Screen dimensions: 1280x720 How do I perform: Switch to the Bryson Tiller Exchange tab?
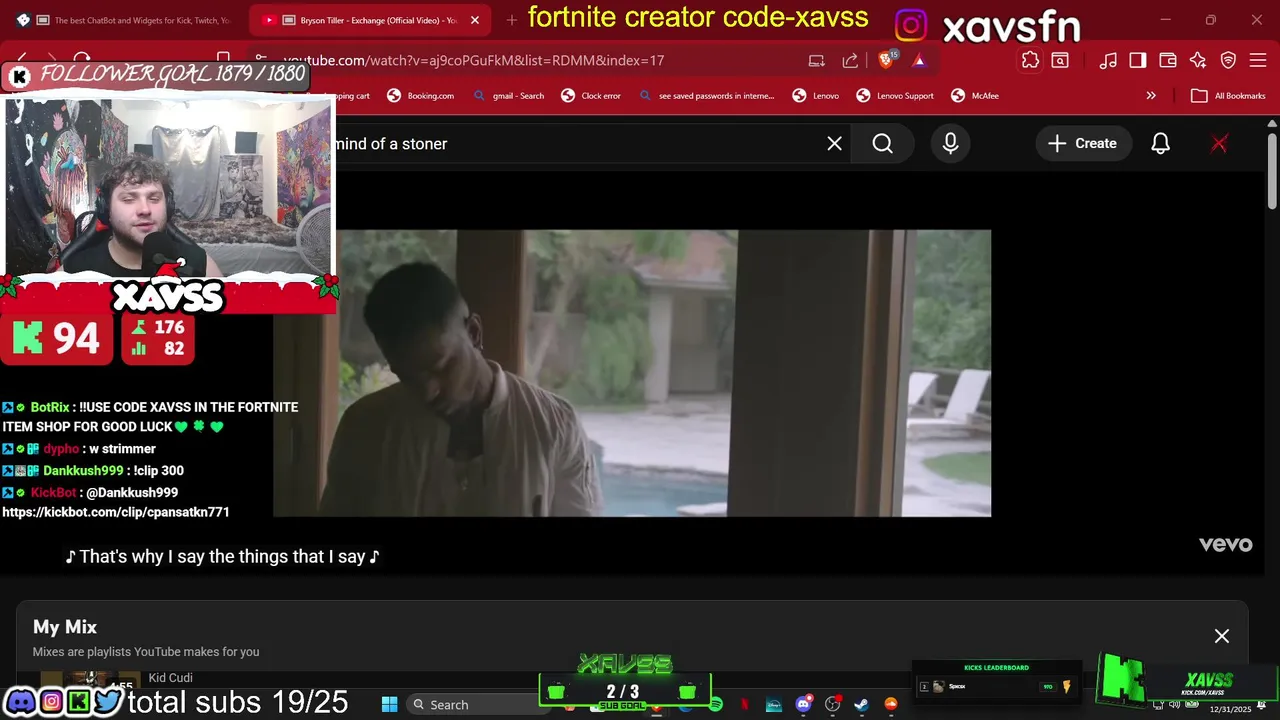[x=368, y=20]
